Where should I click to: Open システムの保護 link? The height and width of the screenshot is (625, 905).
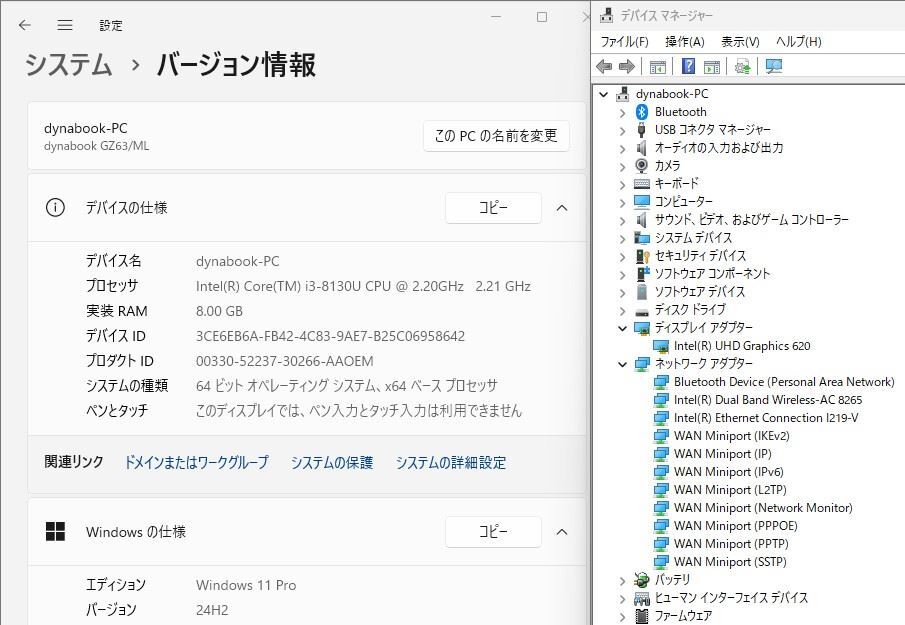tap(332, 462)
